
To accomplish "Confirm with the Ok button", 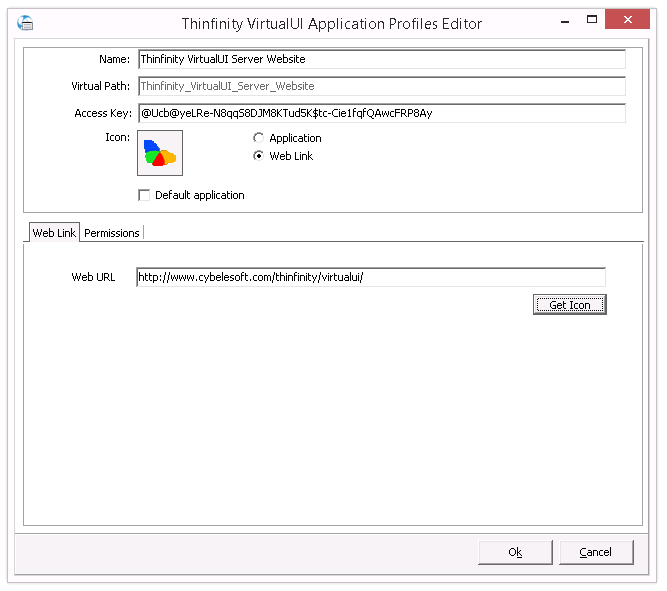I will pos(515,552).
